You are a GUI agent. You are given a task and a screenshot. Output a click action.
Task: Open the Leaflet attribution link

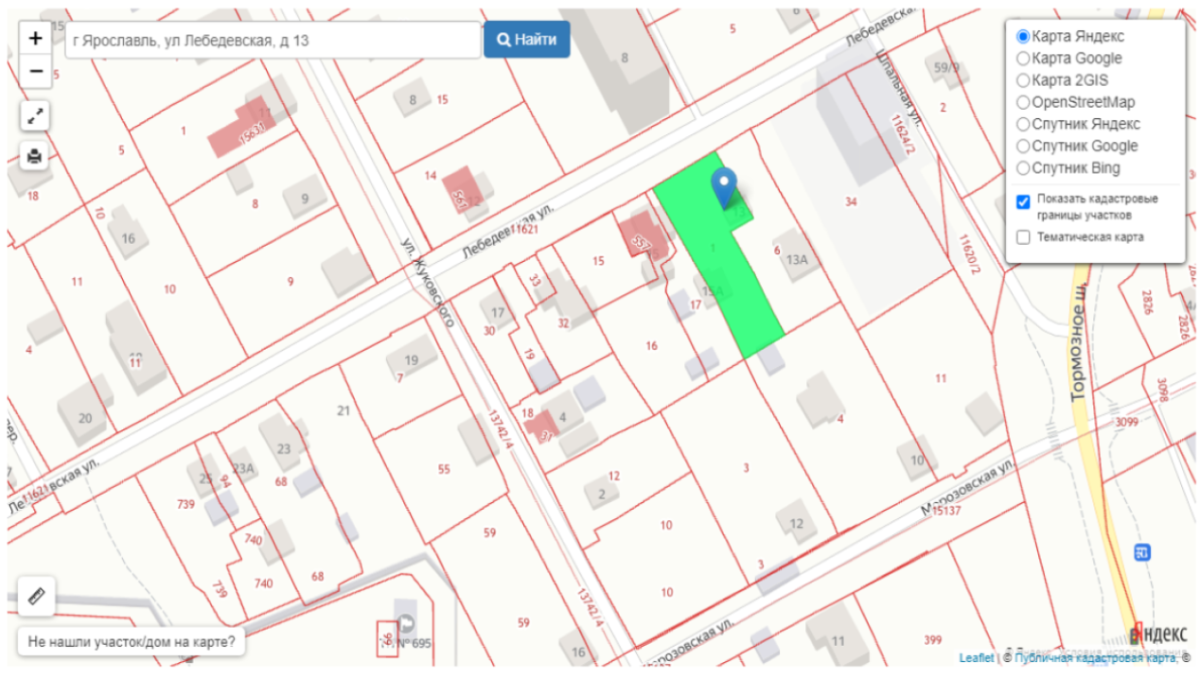coord(976,657)
